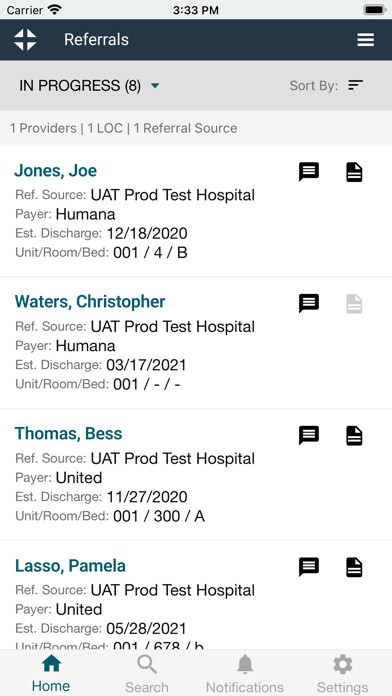Tap grayed document icon for Waters, Christopher
392x696 pixels.
[354, 304]
